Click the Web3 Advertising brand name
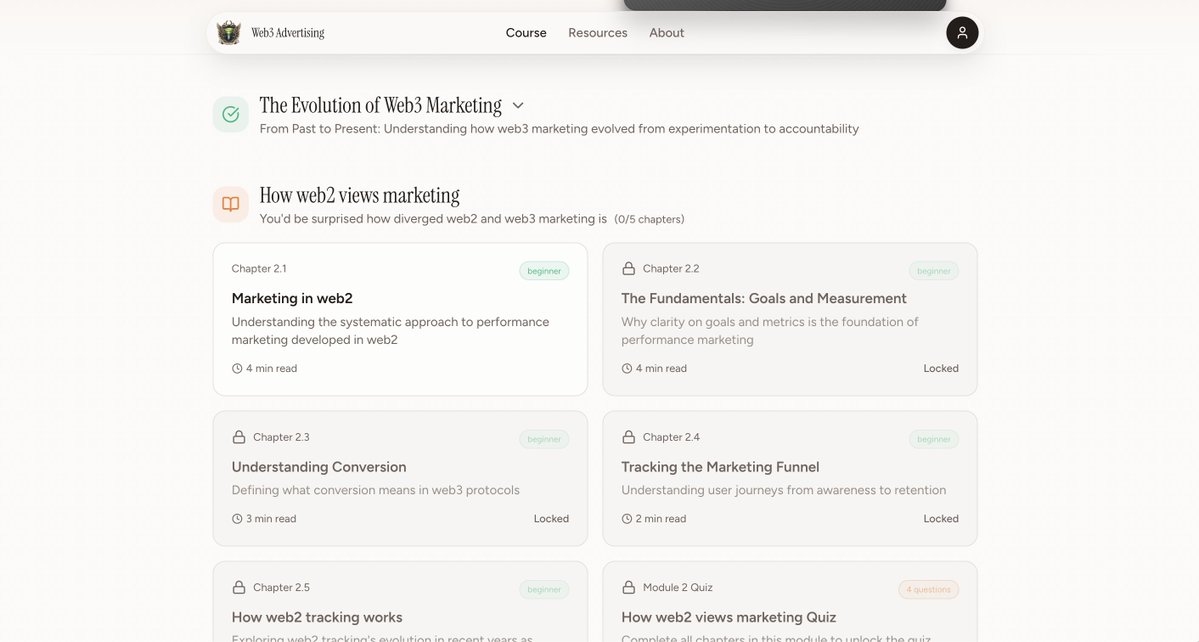Screen dimensions: 1199x642 point(288,33)
